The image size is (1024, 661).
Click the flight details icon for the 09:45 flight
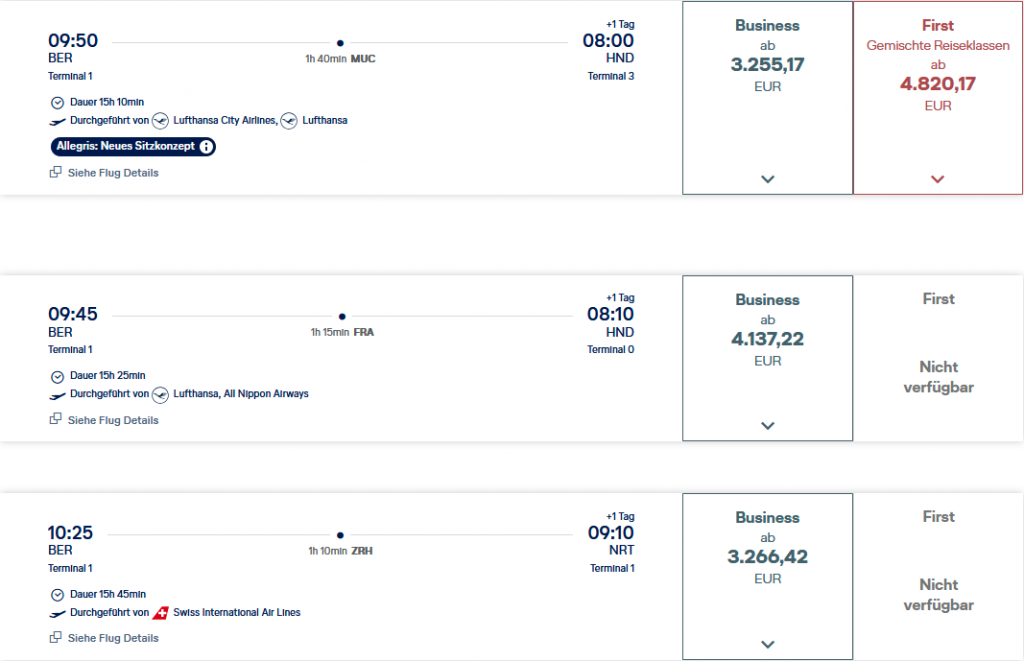56,420
